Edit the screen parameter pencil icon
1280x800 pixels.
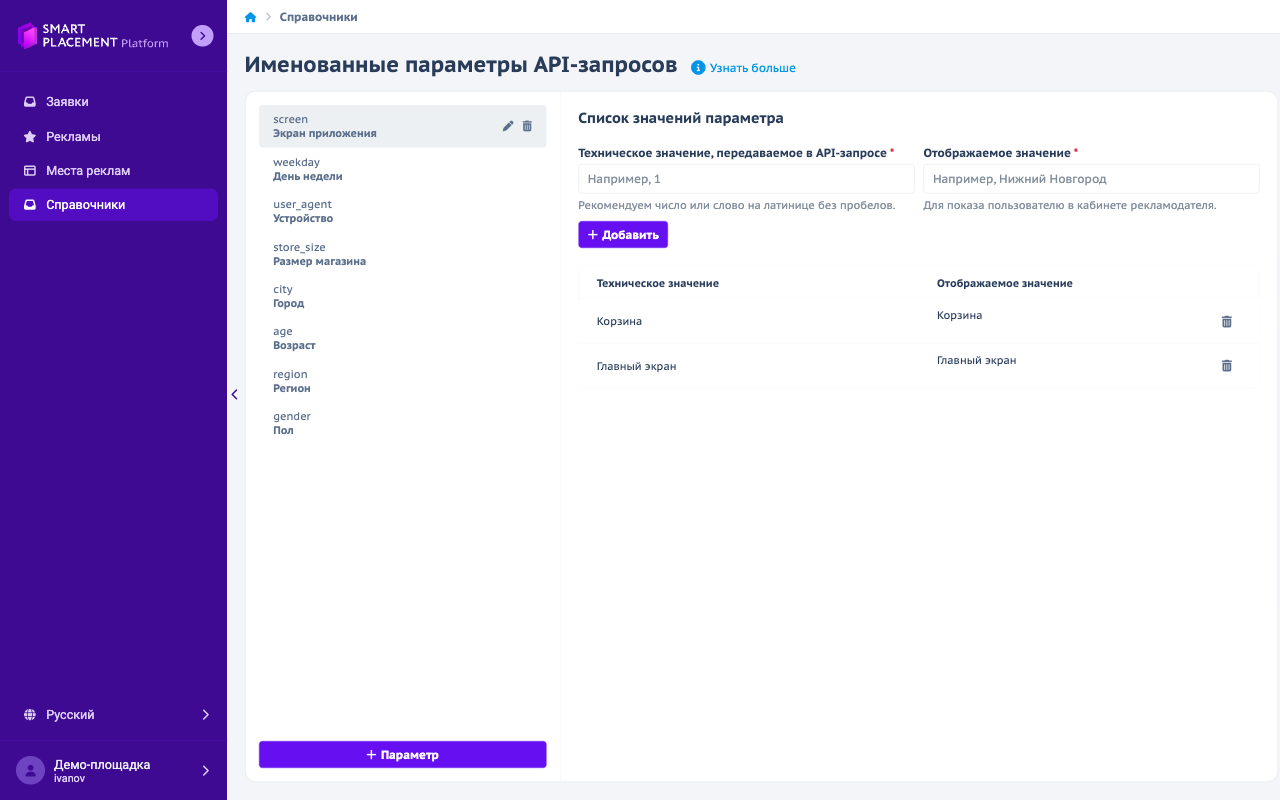pyautogui.click(x=508, y=126)
